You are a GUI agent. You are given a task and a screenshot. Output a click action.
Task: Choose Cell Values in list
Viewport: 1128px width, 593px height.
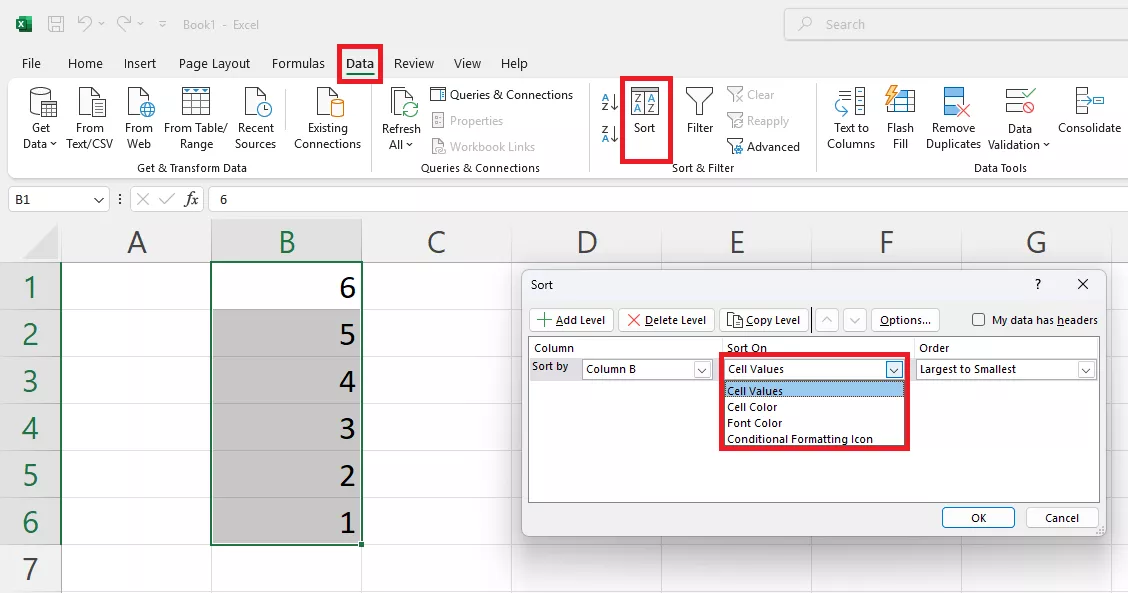(x=814, y=391)
